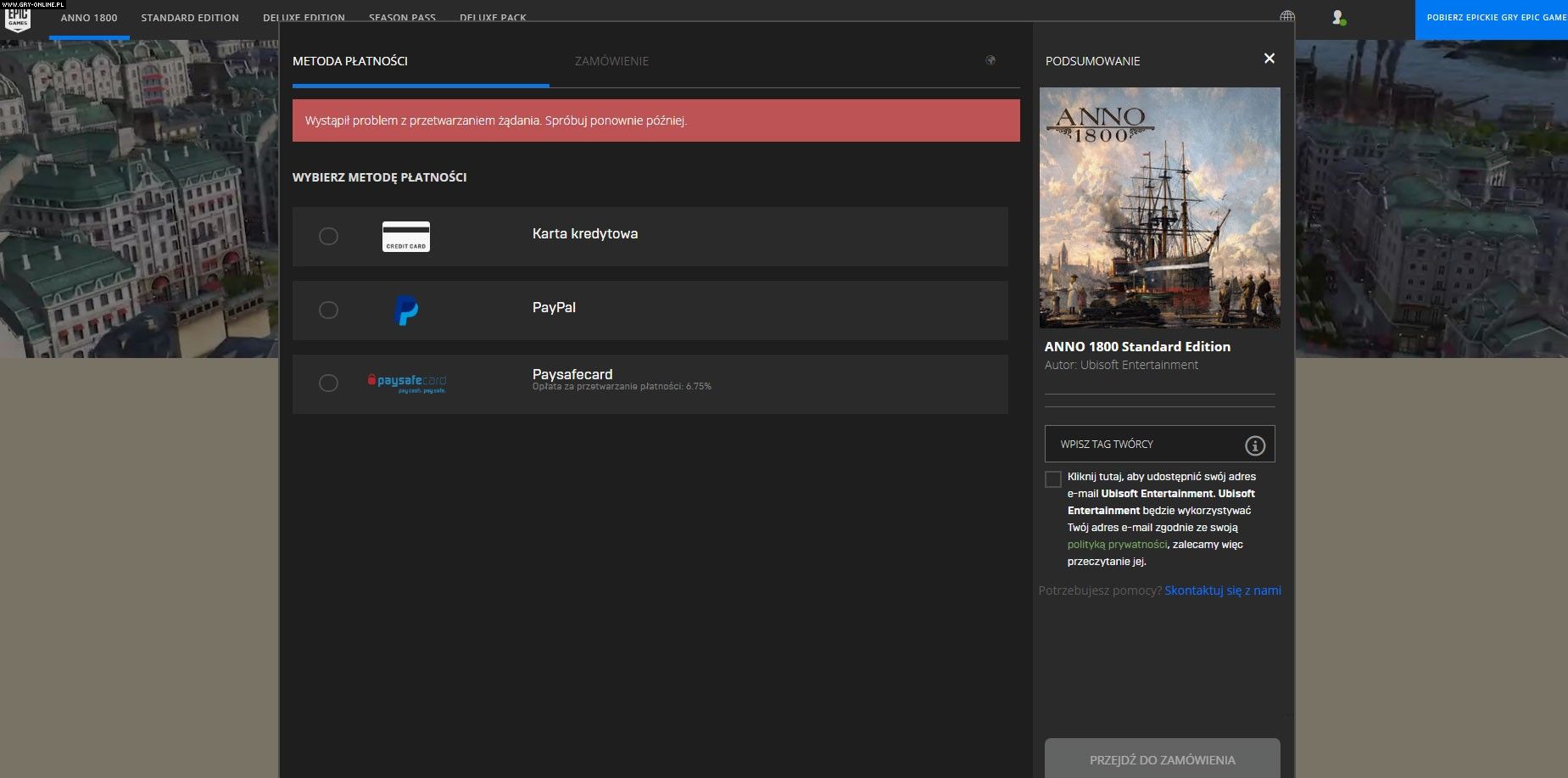Screen dimensions: 1568x778
Task: Click the small globe icon in checkout header
Action: pos(990,60)
